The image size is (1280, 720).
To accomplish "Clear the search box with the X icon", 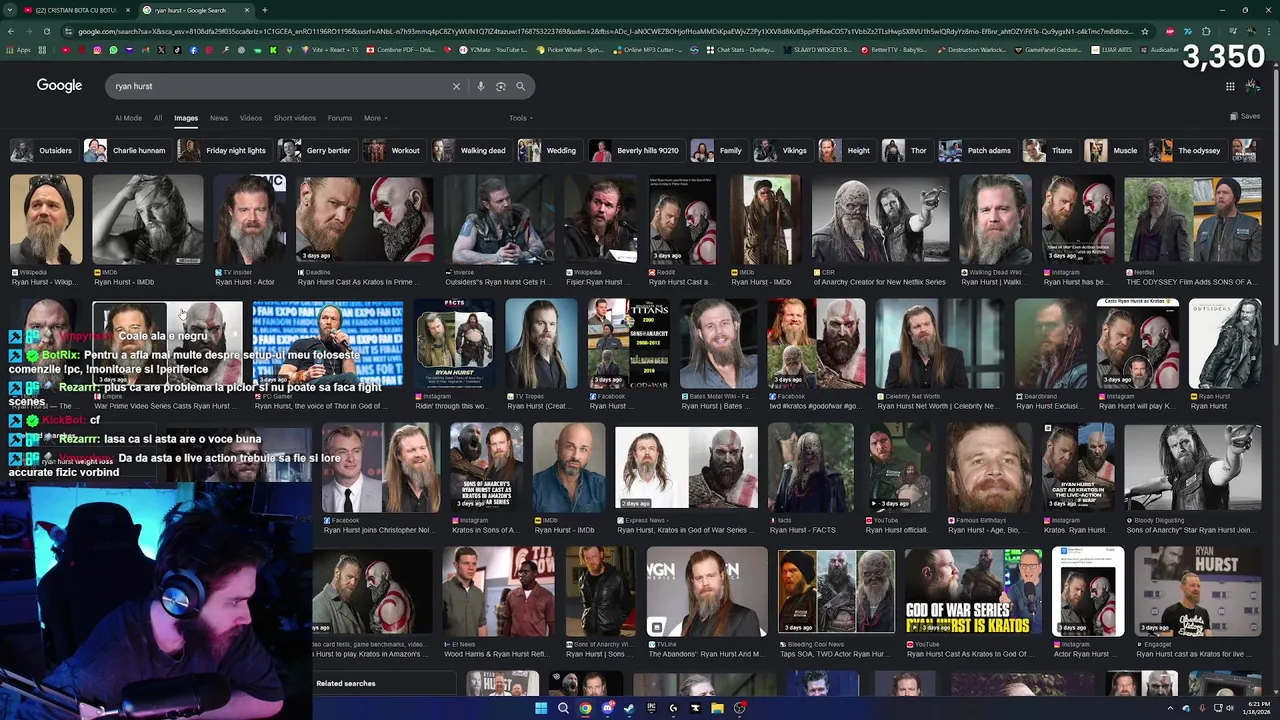I will tap(456, 86).
